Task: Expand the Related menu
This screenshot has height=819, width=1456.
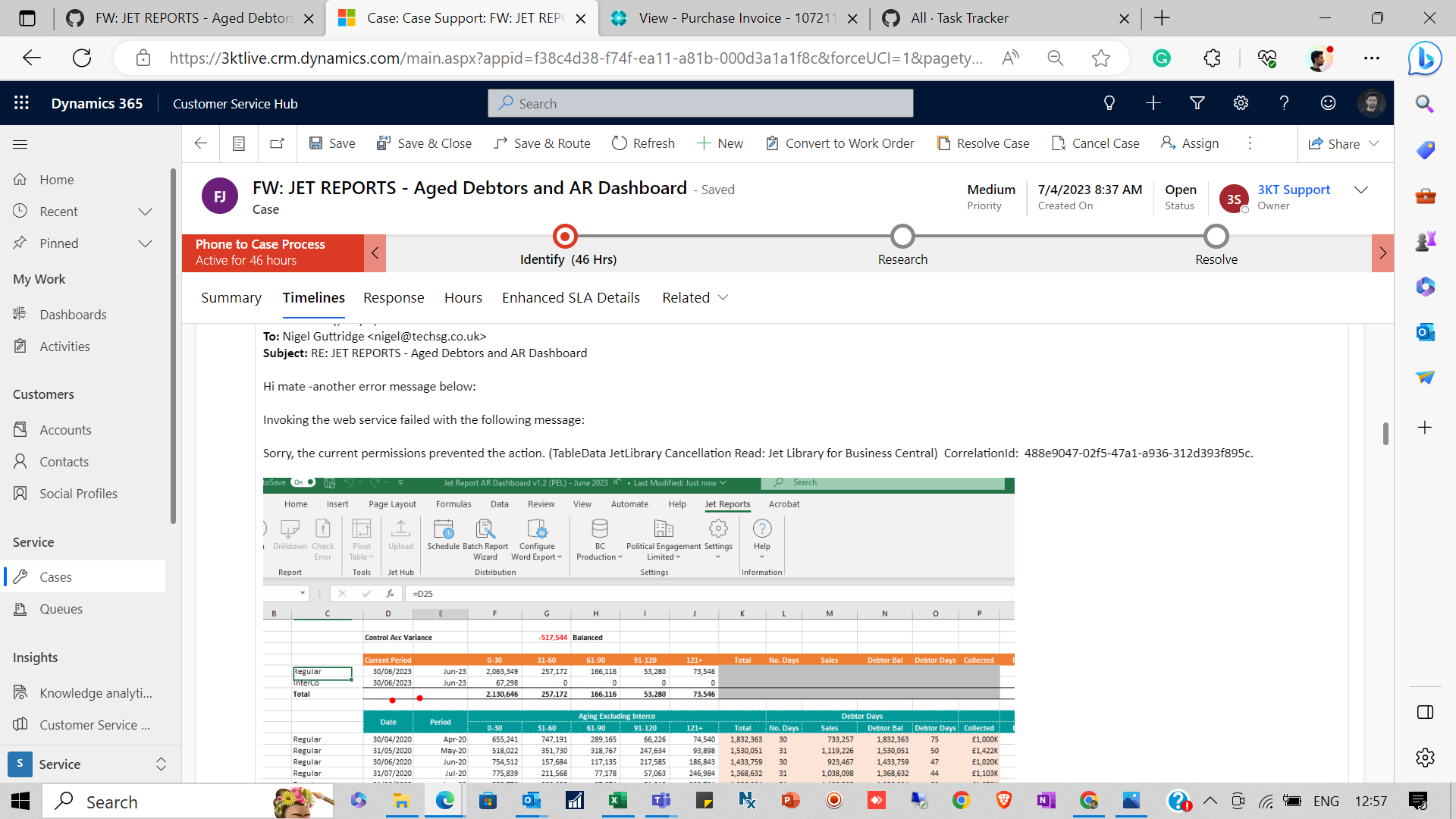Action: tap(694, 297)
